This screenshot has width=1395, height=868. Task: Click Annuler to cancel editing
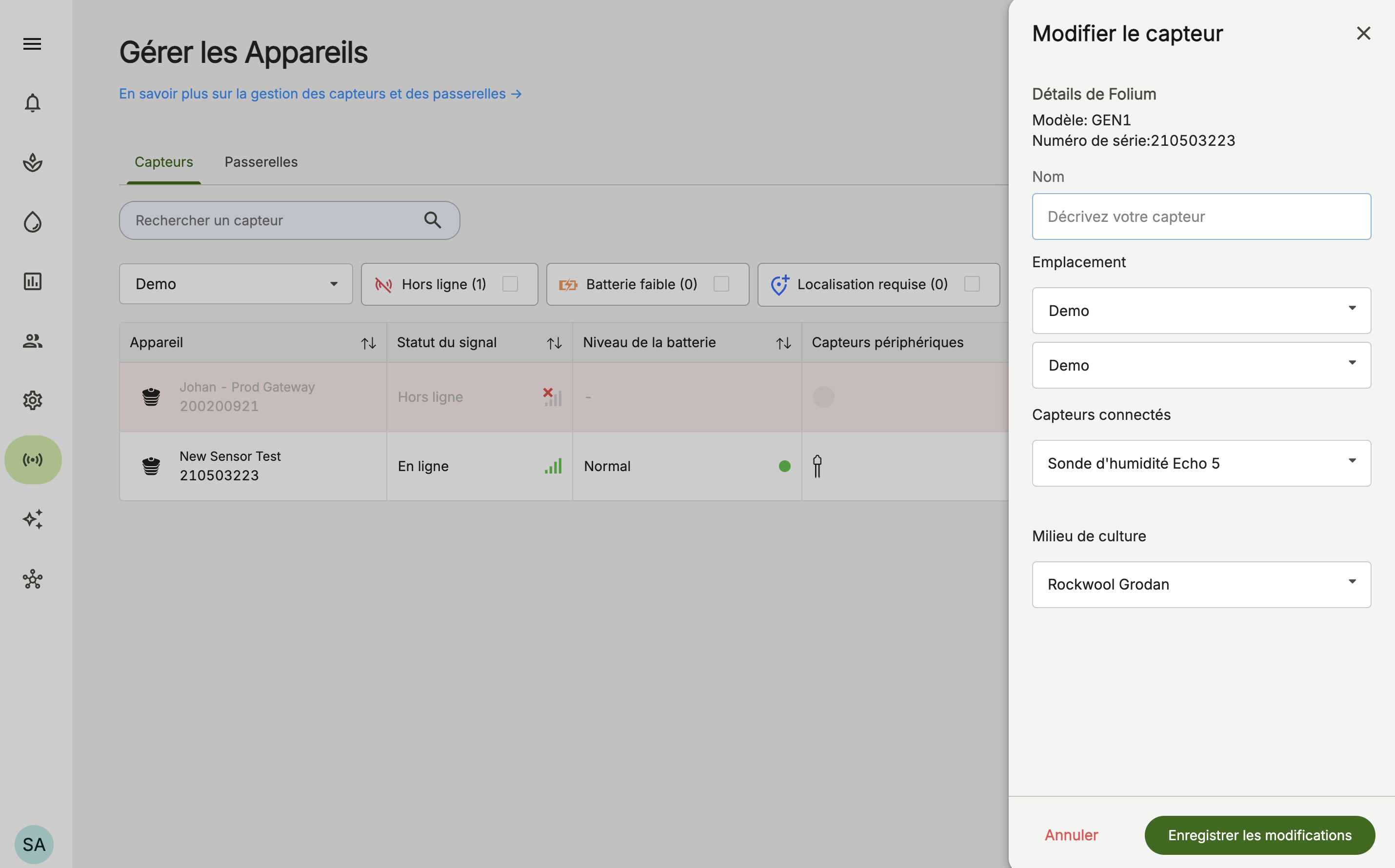[x=1071, y=835]
